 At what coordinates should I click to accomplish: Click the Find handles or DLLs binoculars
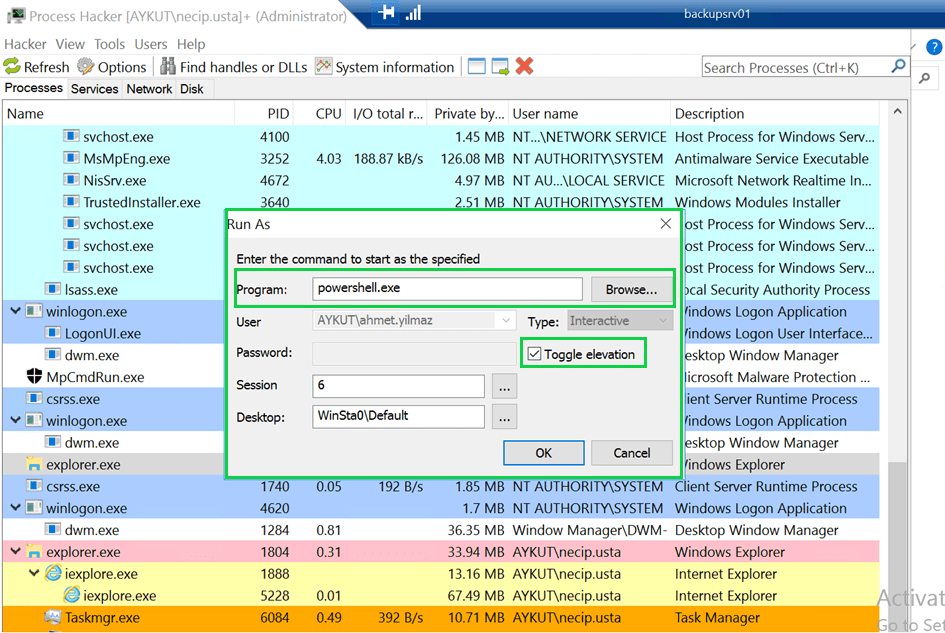click(168, 67)
